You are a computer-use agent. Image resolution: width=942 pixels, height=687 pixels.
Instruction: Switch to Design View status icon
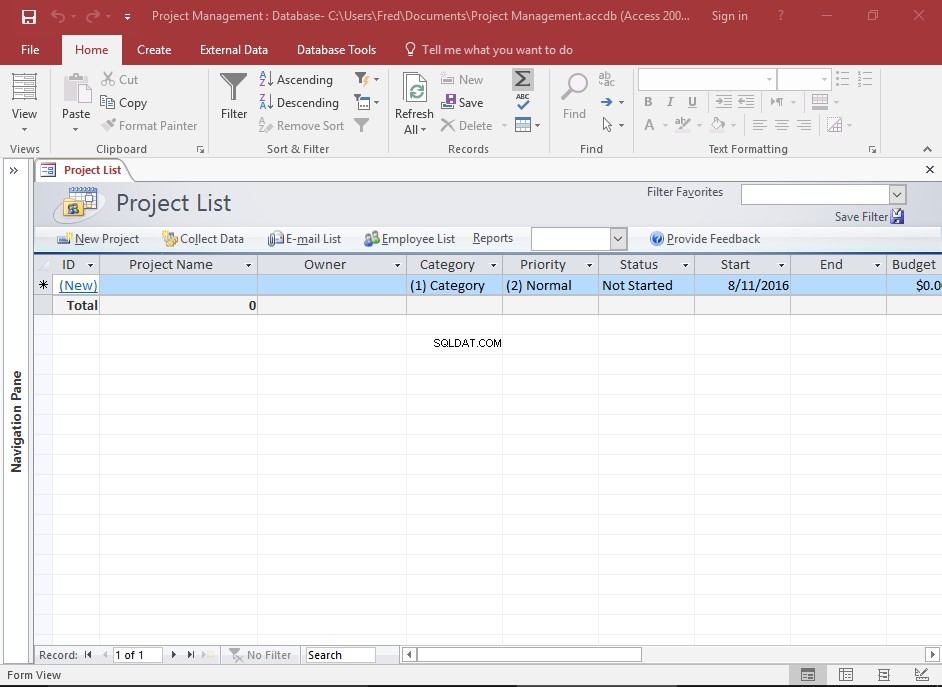click(921, 675)
